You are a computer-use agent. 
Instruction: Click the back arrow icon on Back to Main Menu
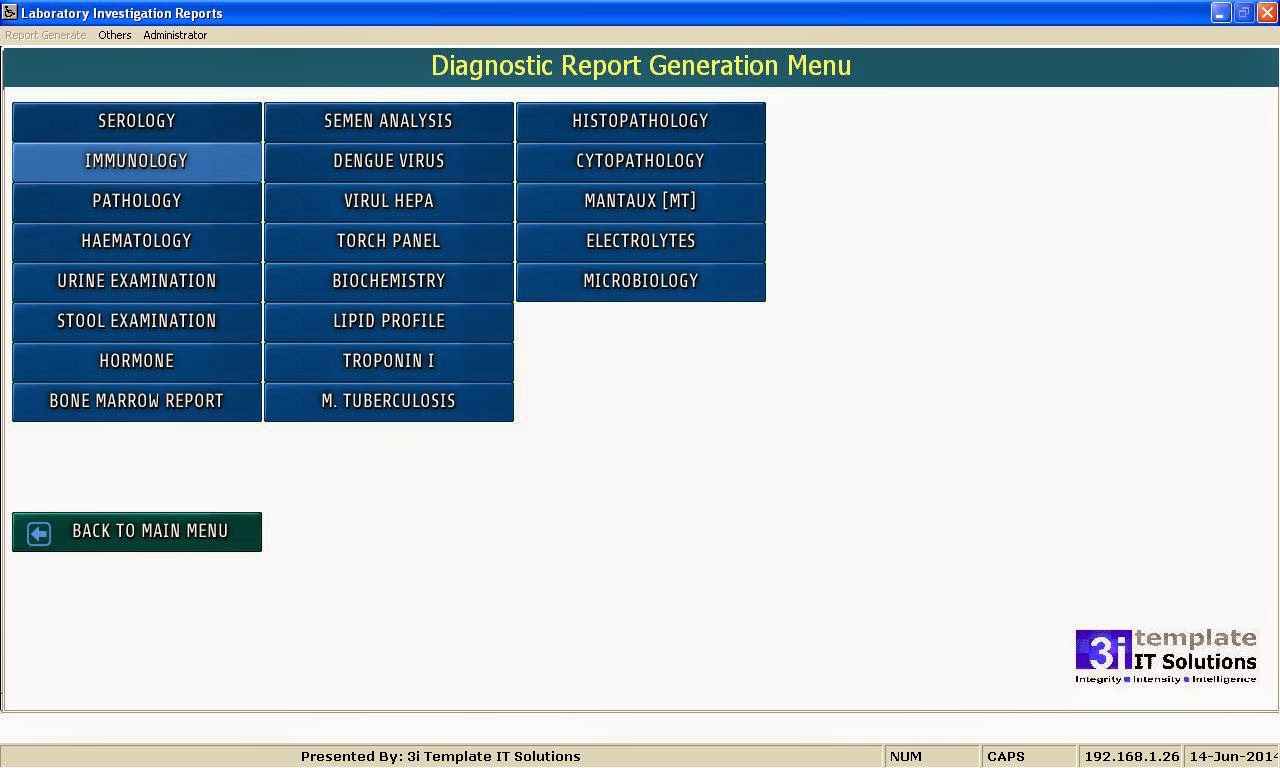[x=37, y=532]
